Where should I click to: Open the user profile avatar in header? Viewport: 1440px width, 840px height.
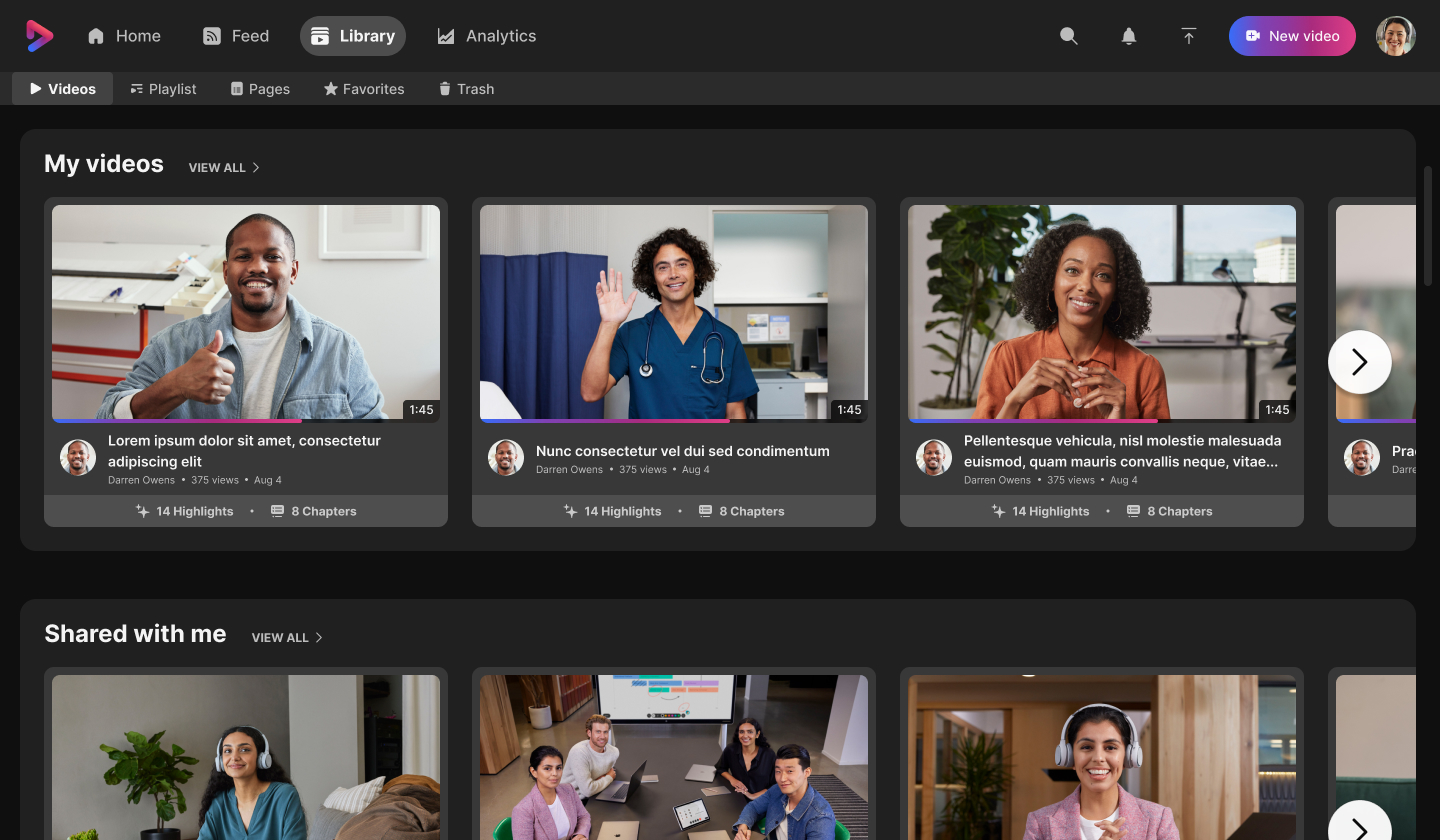coord(1396,36)
